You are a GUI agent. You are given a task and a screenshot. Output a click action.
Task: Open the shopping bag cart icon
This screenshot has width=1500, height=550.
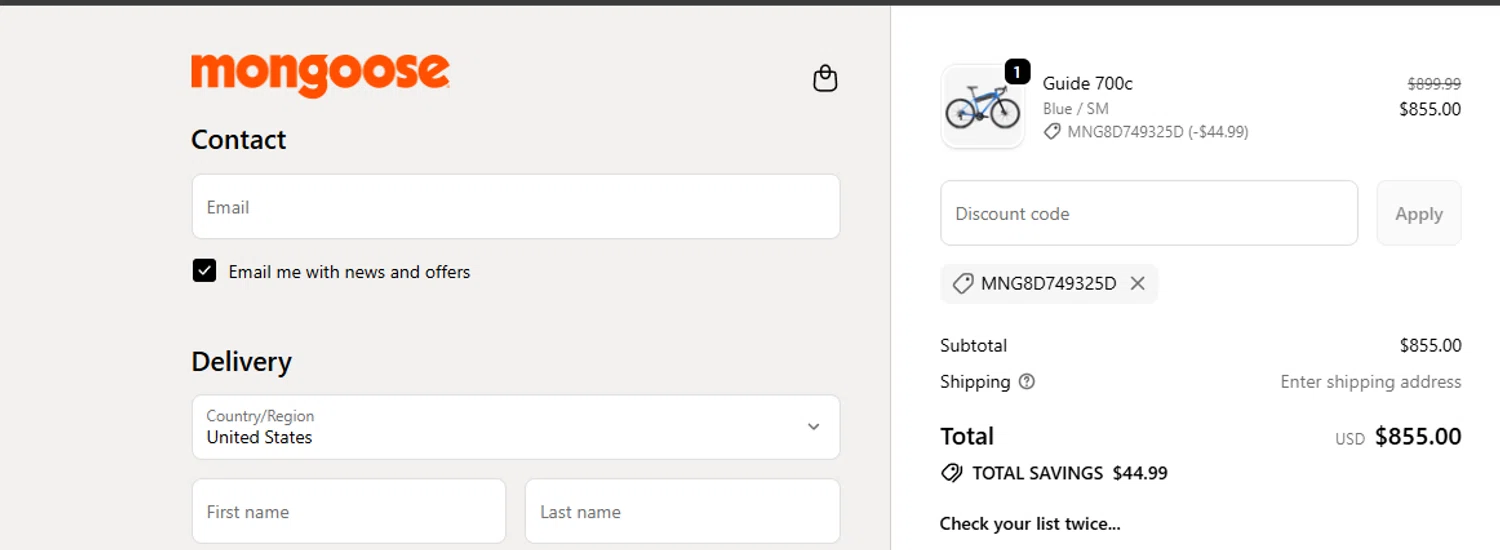click(x=825, y=78)
